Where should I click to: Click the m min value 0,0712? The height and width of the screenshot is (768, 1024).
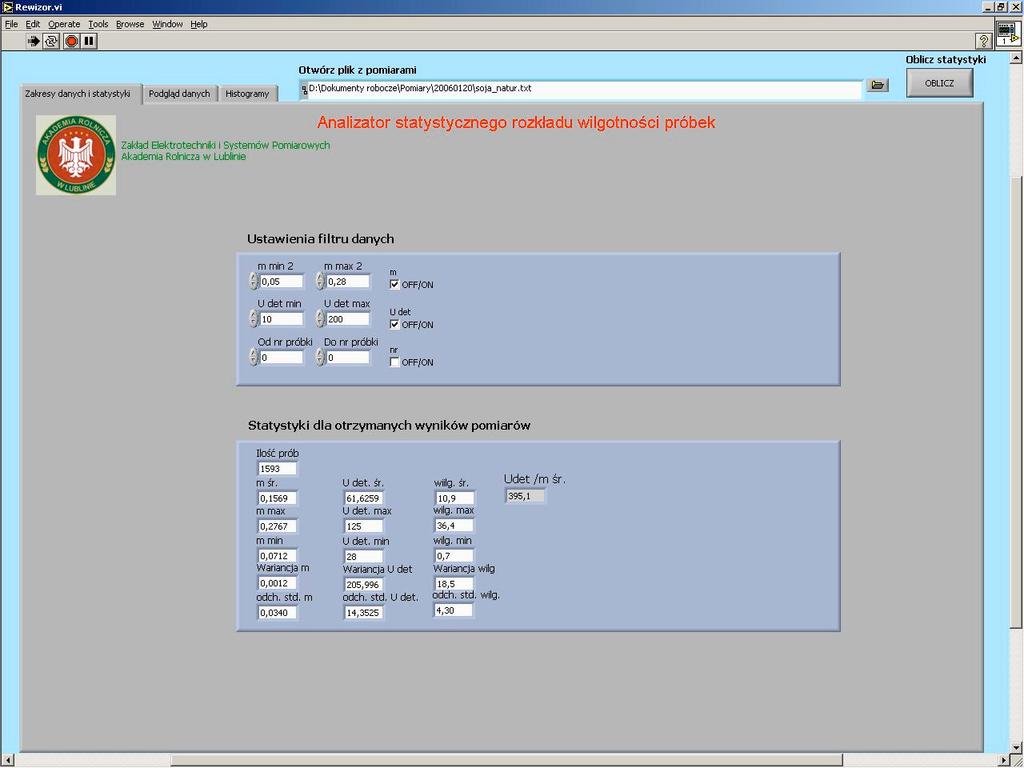[278, 556]
